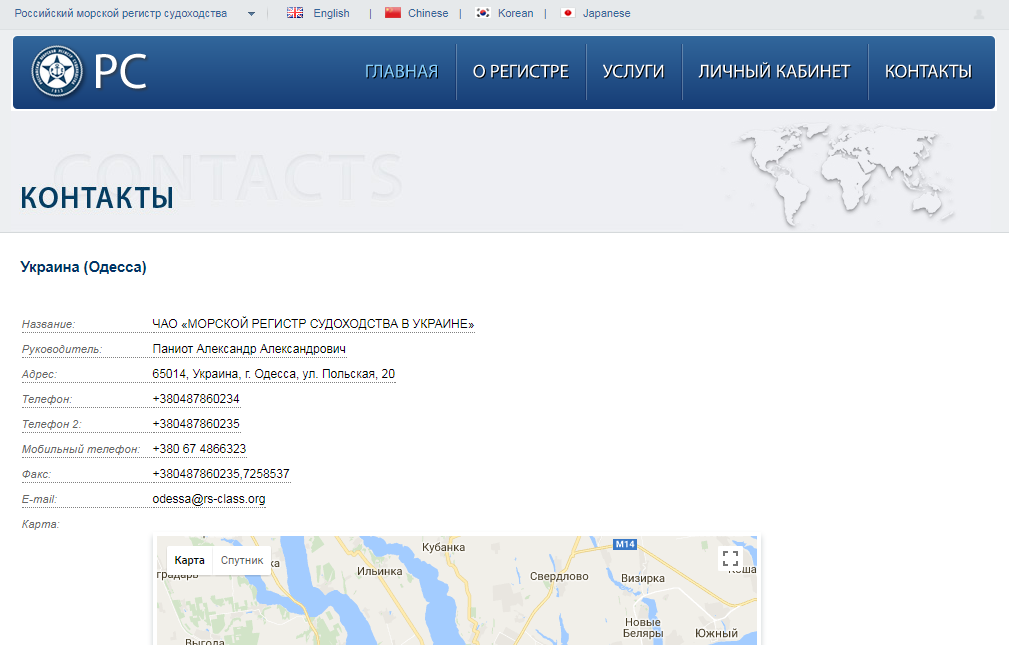Select the Карта map type
This screenshot has width=1009, height=645.
coord(190,560)
